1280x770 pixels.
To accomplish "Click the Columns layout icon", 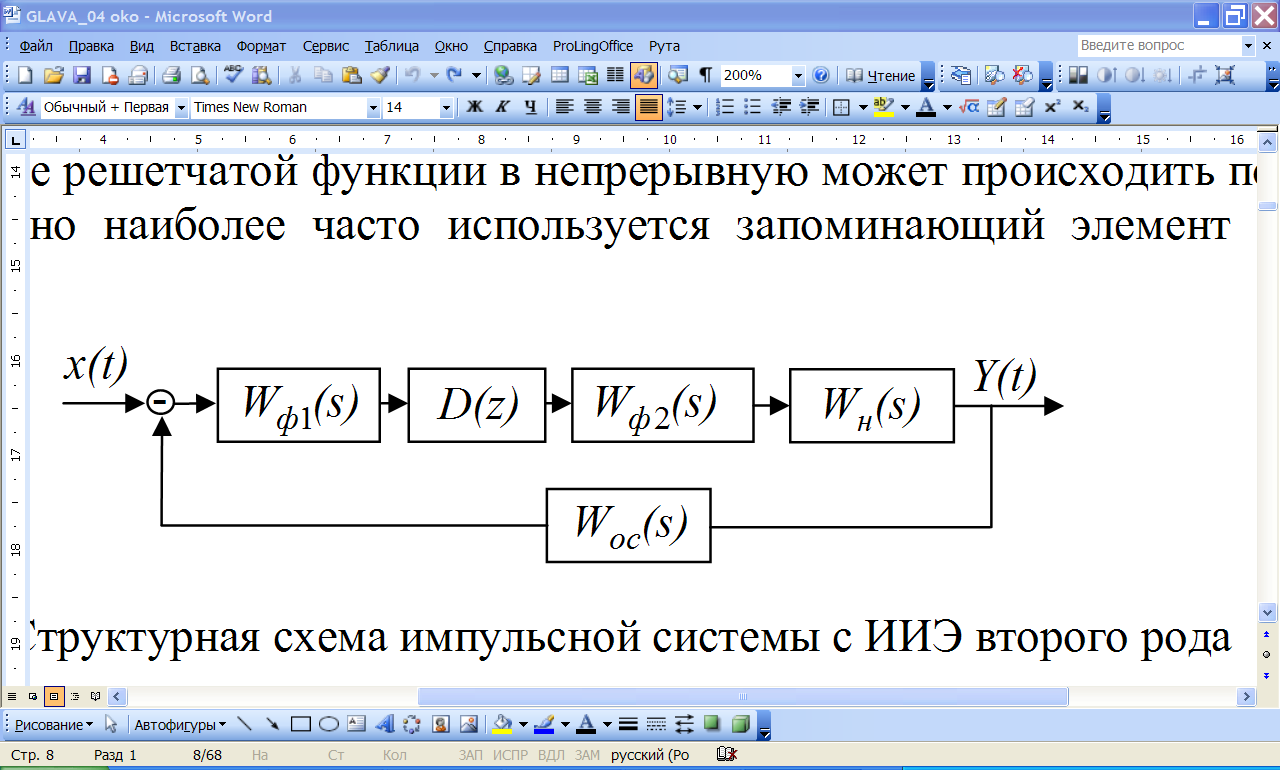I will [615, 75].
